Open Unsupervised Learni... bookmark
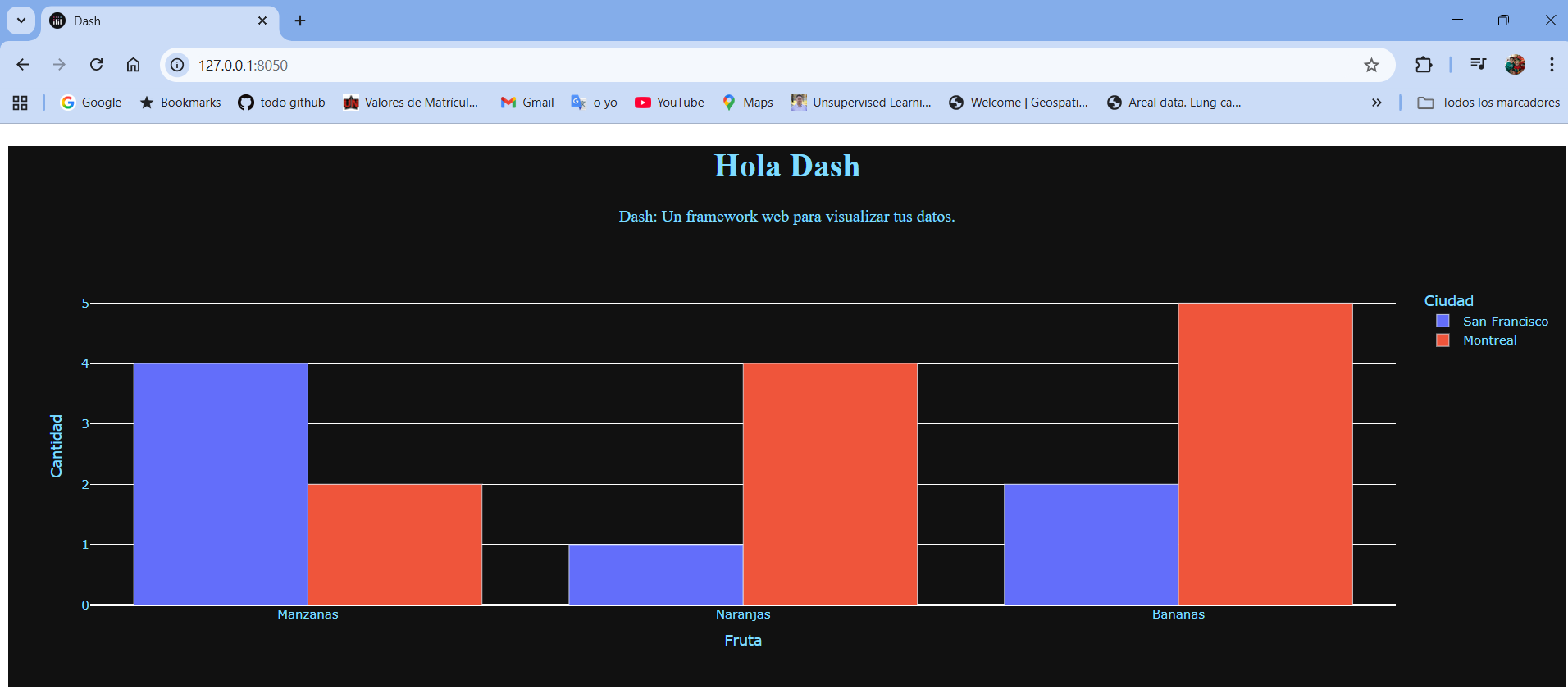The width and height of the screenshot is (1568, 699). click(861, 103)
